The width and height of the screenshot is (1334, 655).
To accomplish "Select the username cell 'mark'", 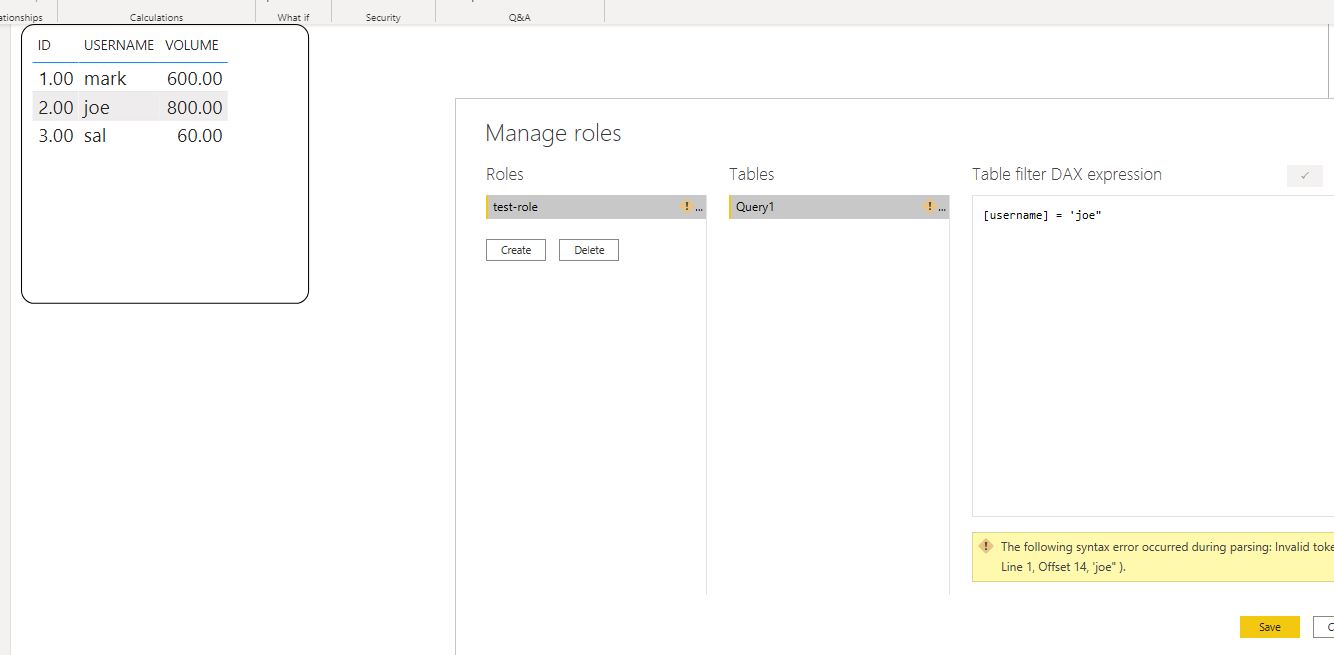I will [x=105, y=78].
